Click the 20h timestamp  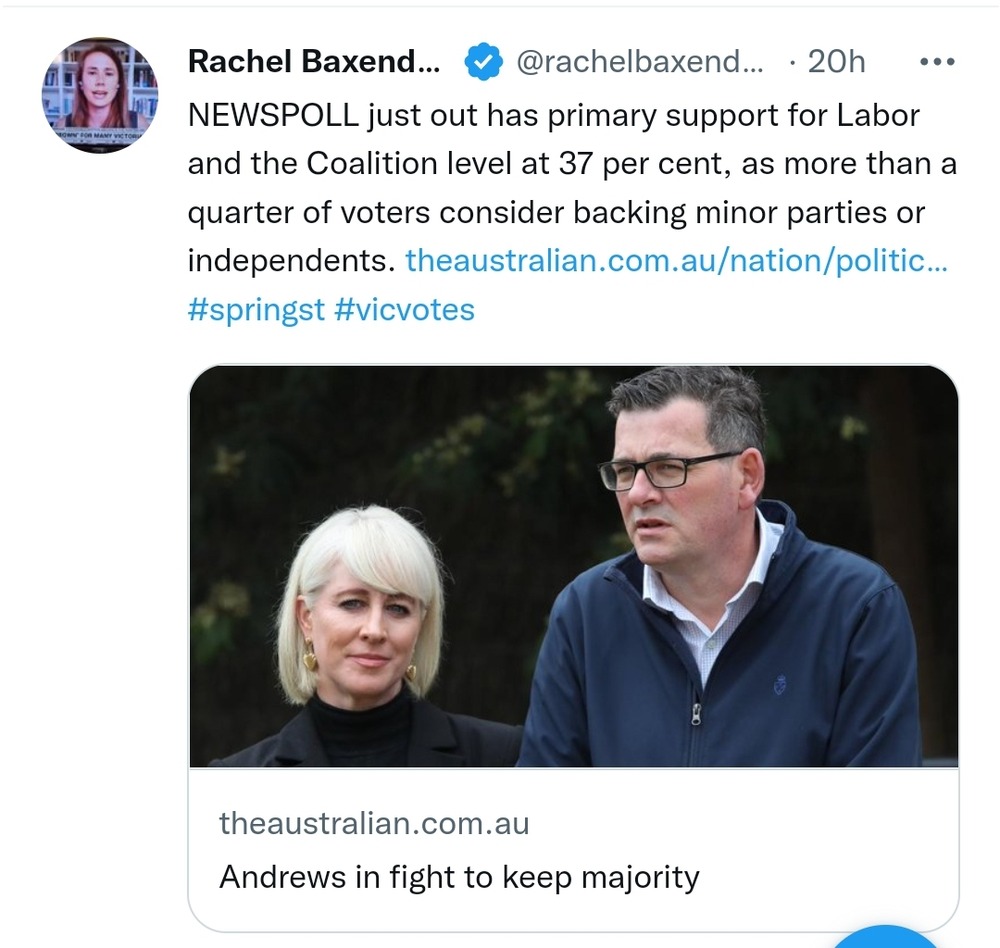pos(836,62)
